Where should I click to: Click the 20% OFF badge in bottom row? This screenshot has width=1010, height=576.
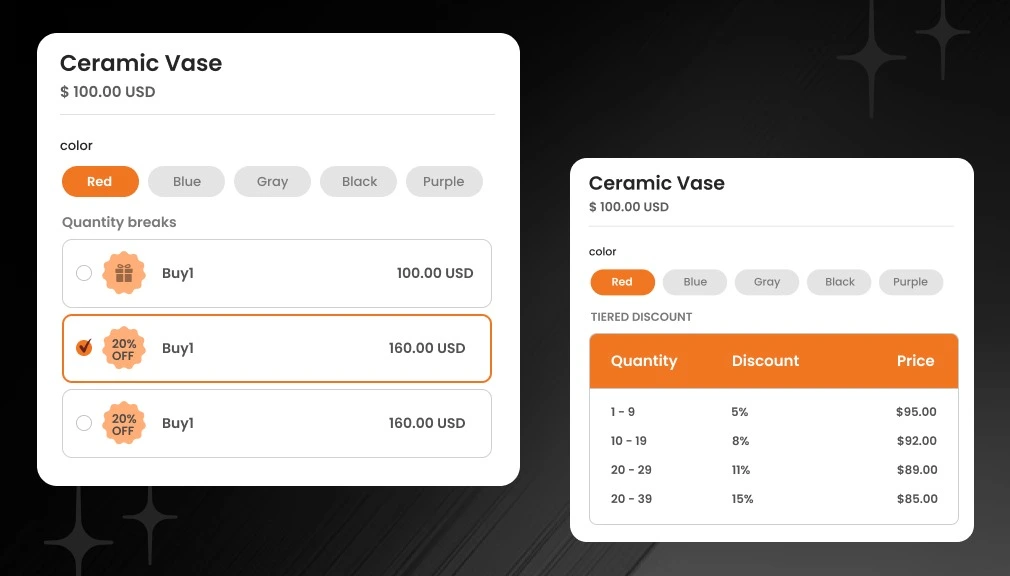point(124,424)
